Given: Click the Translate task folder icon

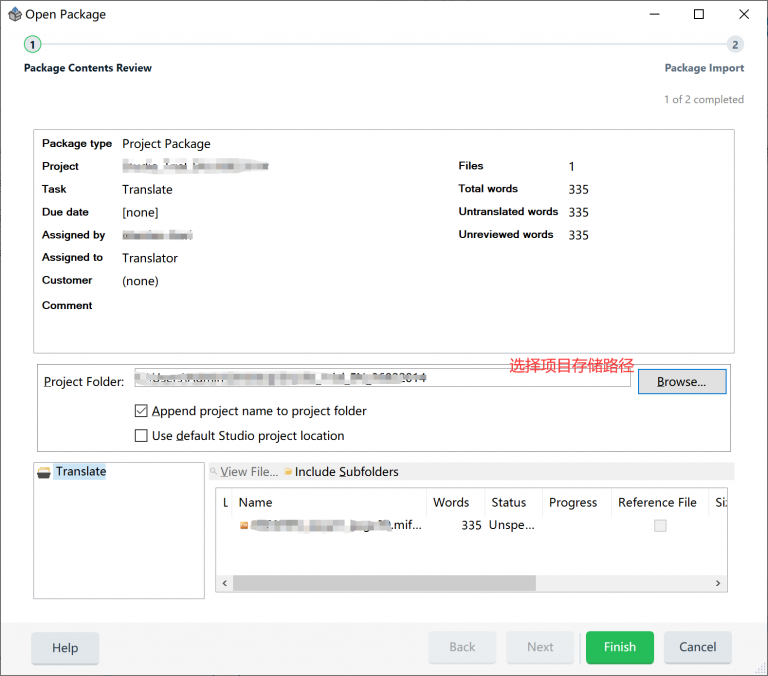Looking at the screenshot, I should [x=44, y=472].
